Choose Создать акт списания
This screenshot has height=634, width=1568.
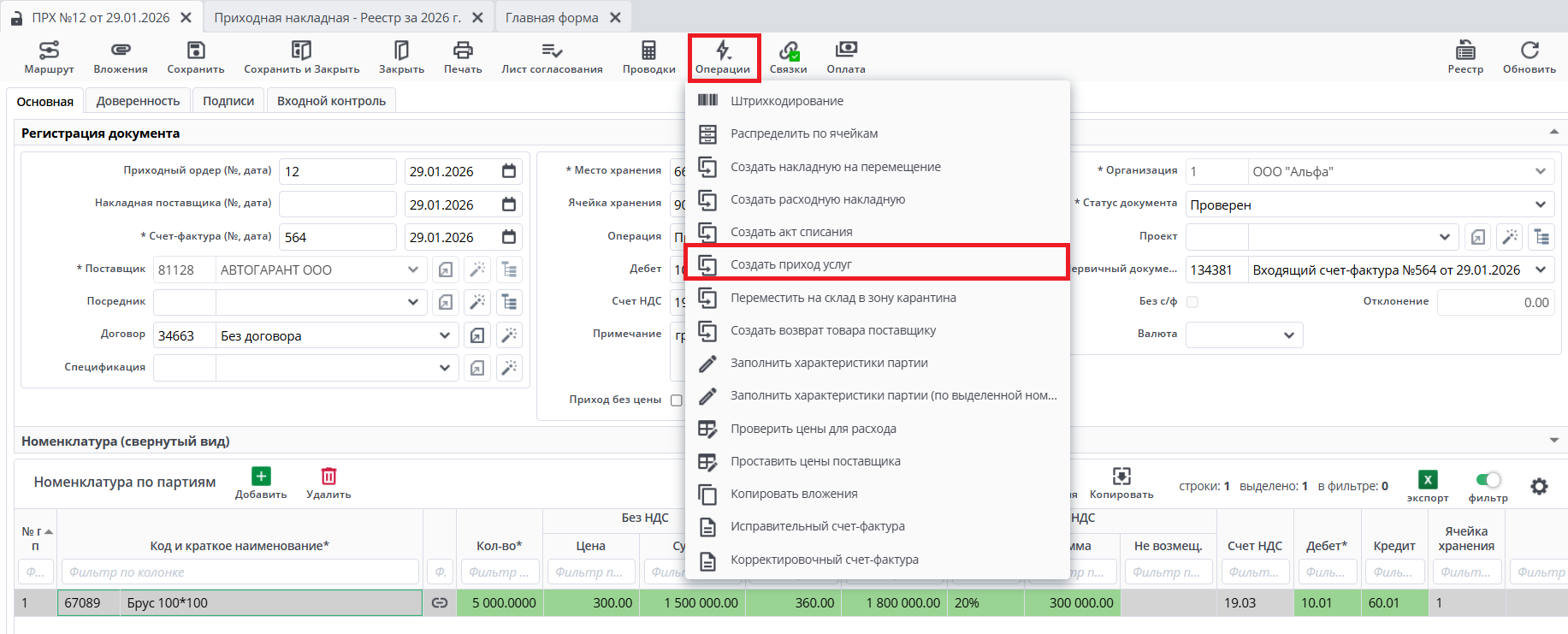click(878, 232)
